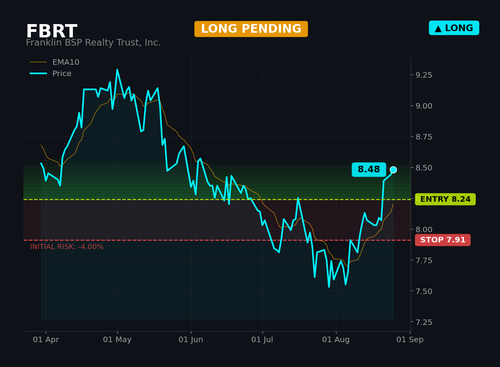Click the 8.50 y-axis tick label
This screenshot has width=500, height=367.
coord(424,168)
